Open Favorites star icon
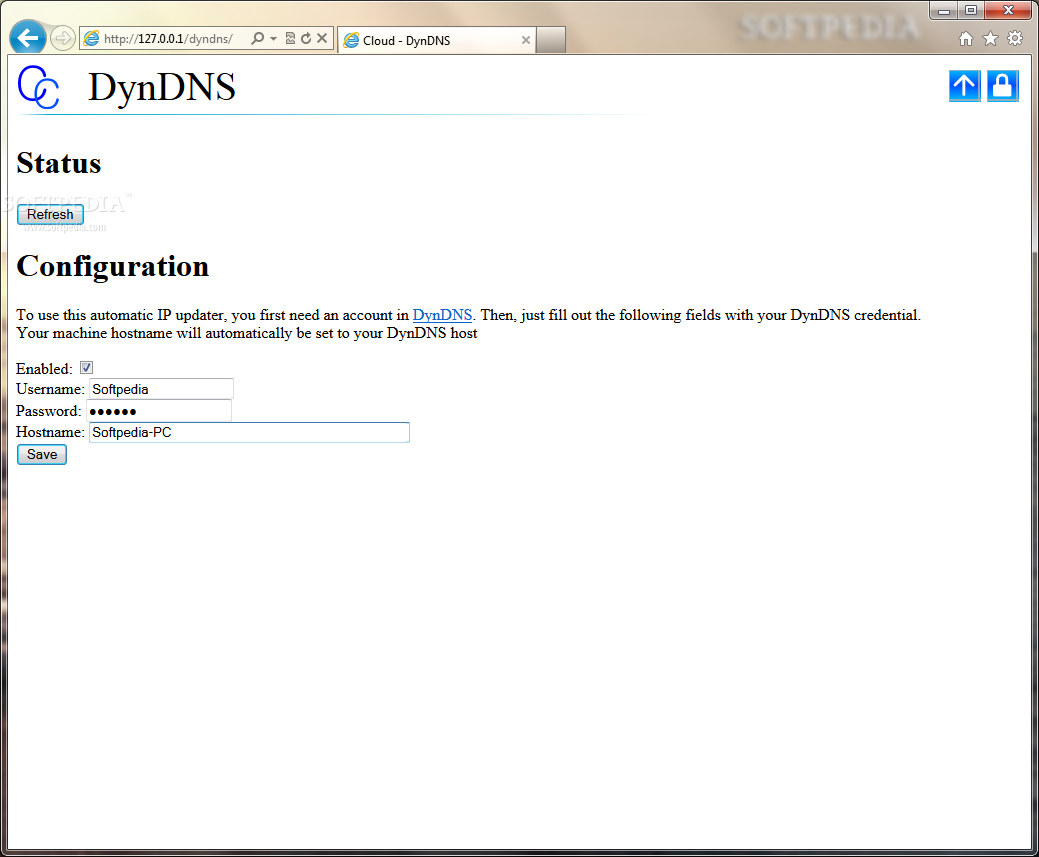 990,39
